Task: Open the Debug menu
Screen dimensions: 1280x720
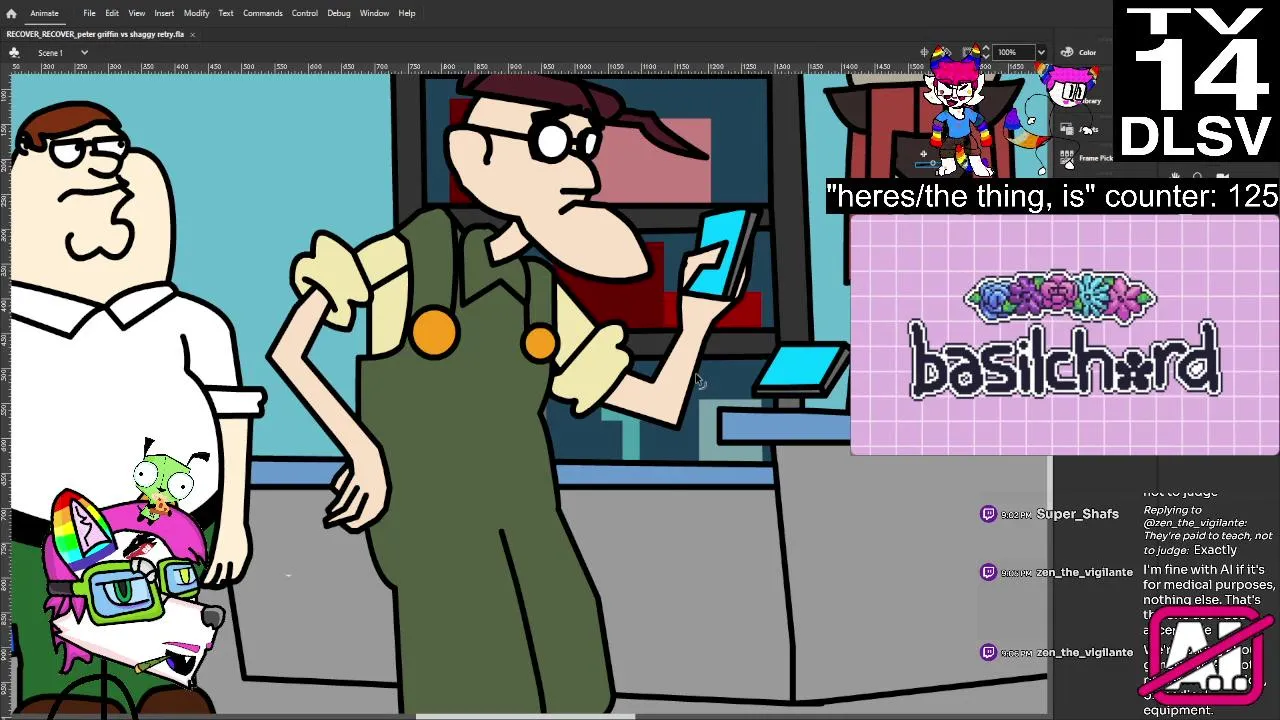Action: [338, 13]
